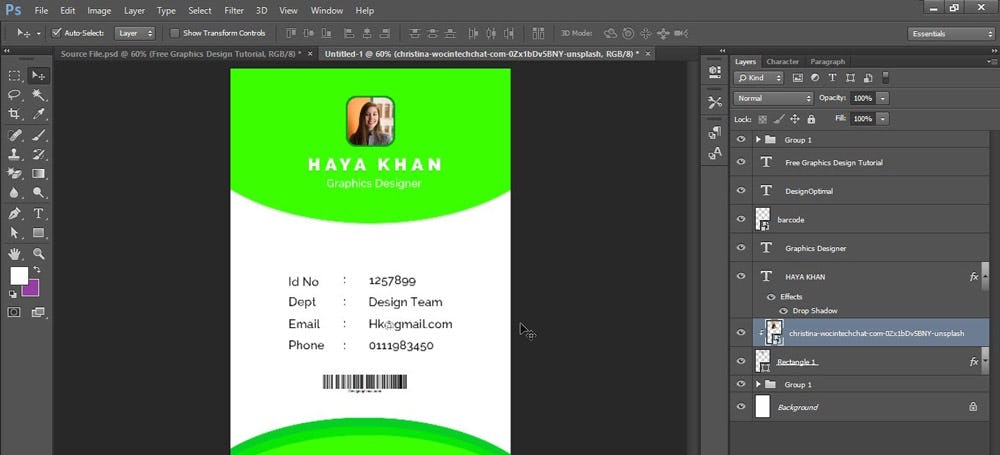This screenshot has width=1000, height=455.
Task: Select the Lasso tool
Action: (15, 95)
